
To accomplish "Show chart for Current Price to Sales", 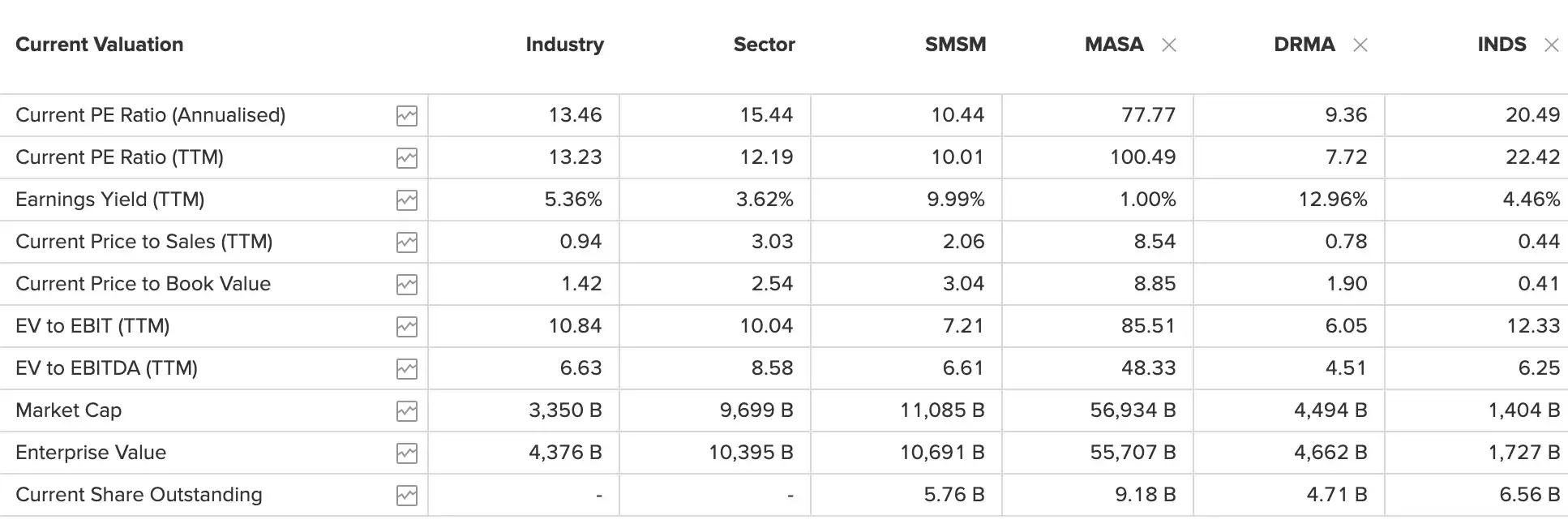I will (407, 243).
